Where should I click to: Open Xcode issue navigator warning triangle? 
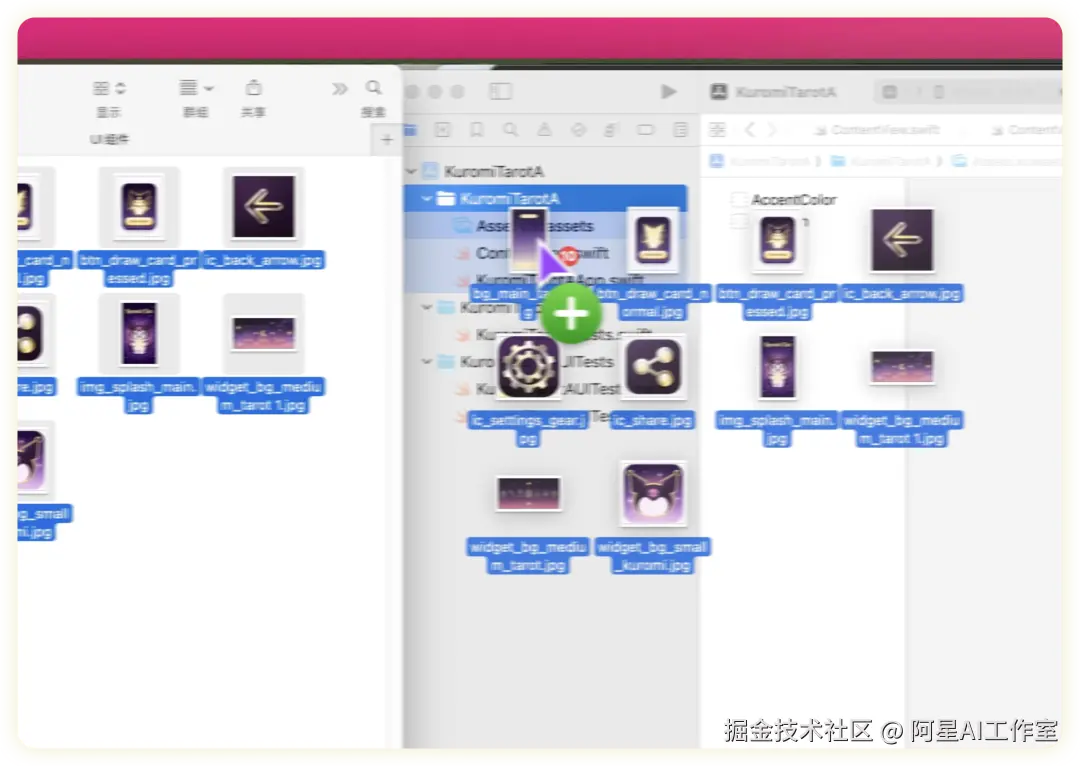pos(544,130)
